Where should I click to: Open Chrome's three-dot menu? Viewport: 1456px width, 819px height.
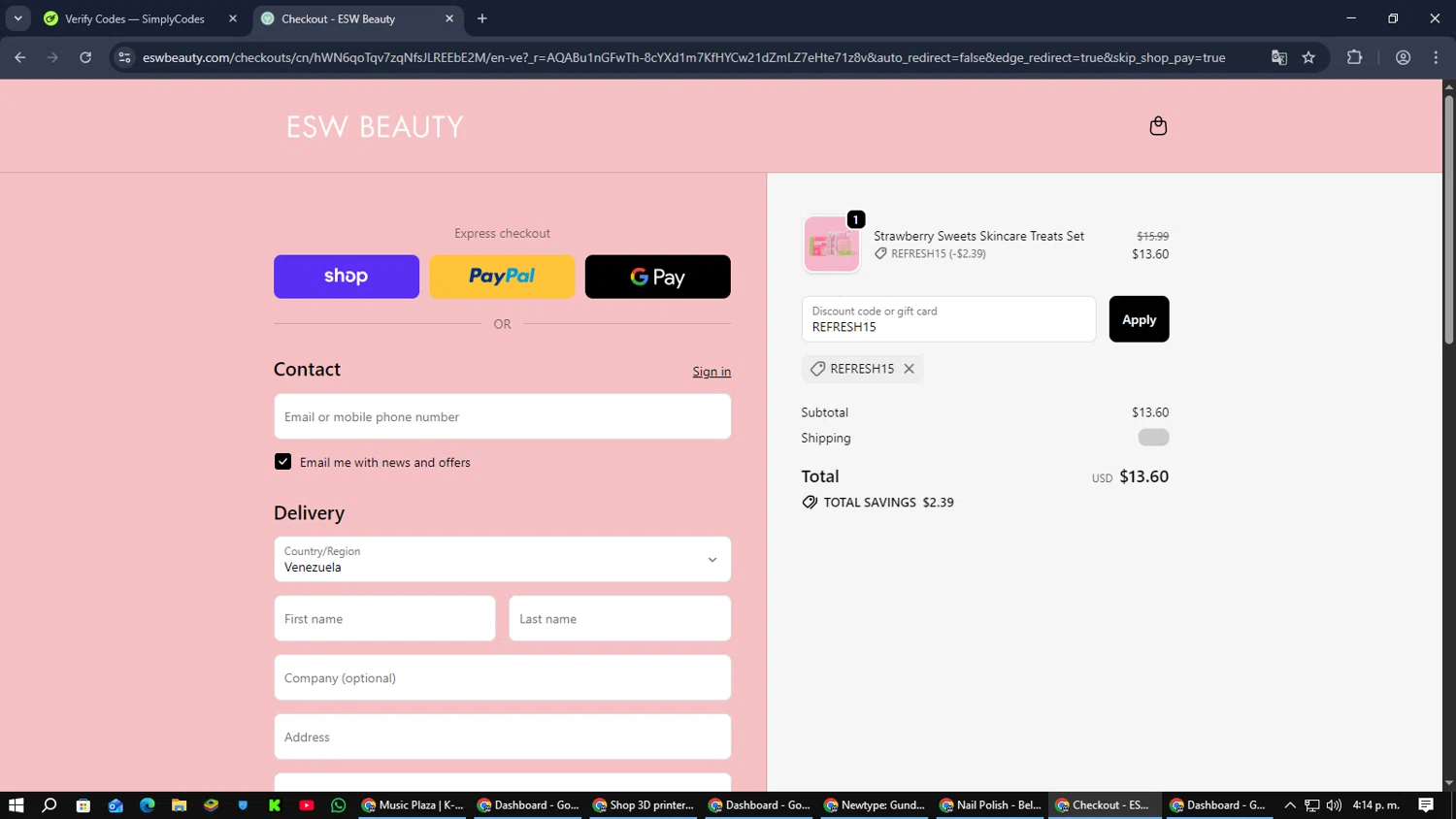tap(1436, 57)
